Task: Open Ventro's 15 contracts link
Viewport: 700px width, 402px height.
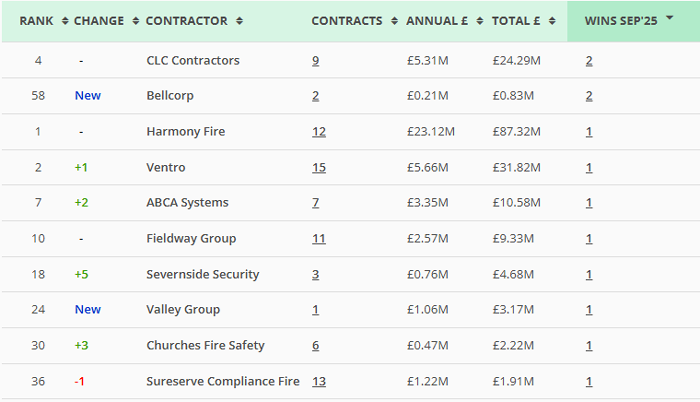Action: 319,167
